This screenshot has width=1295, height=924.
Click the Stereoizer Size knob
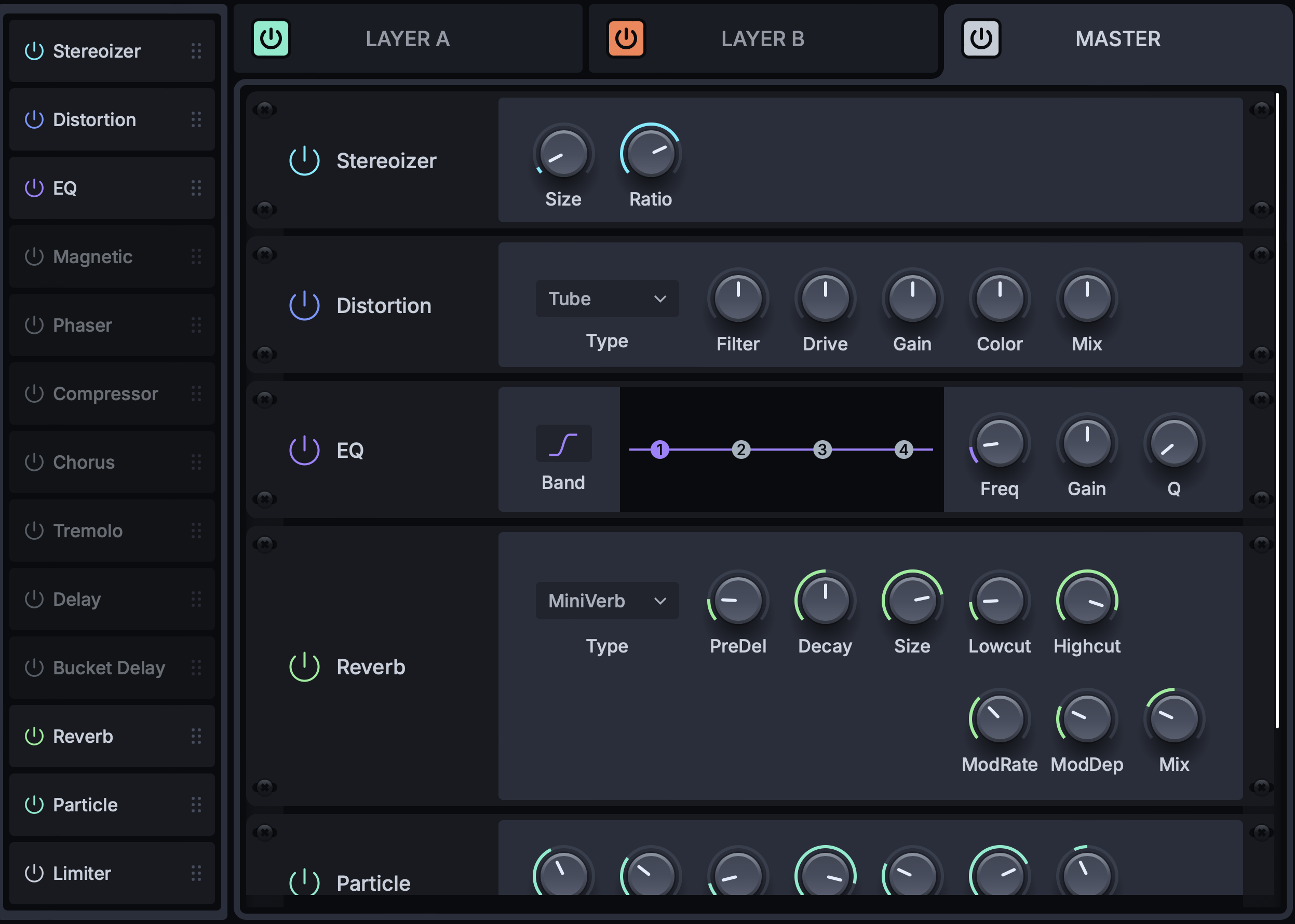(563, 154)
